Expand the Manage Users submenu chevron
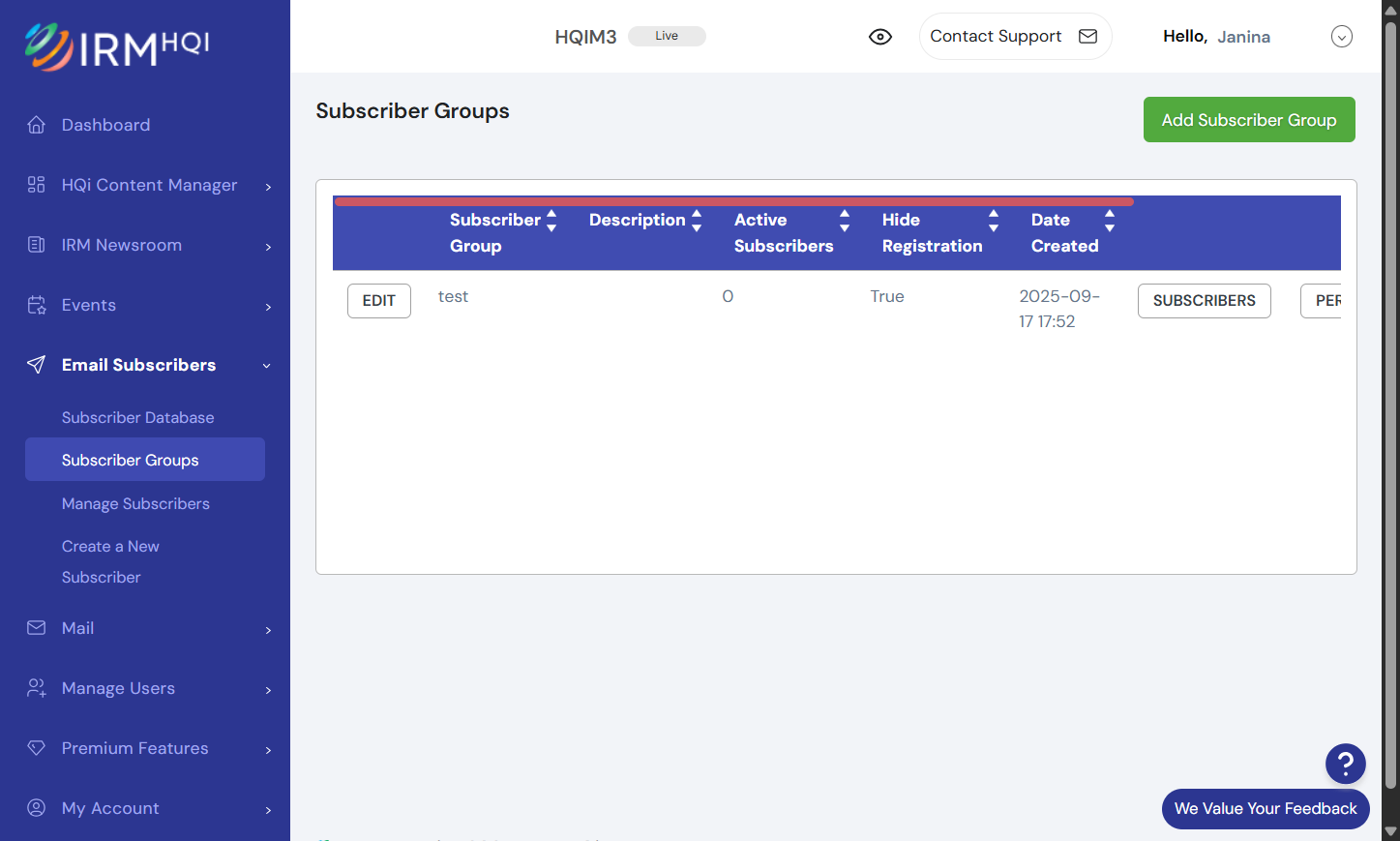1400x841 pixels. pos(268,689)
